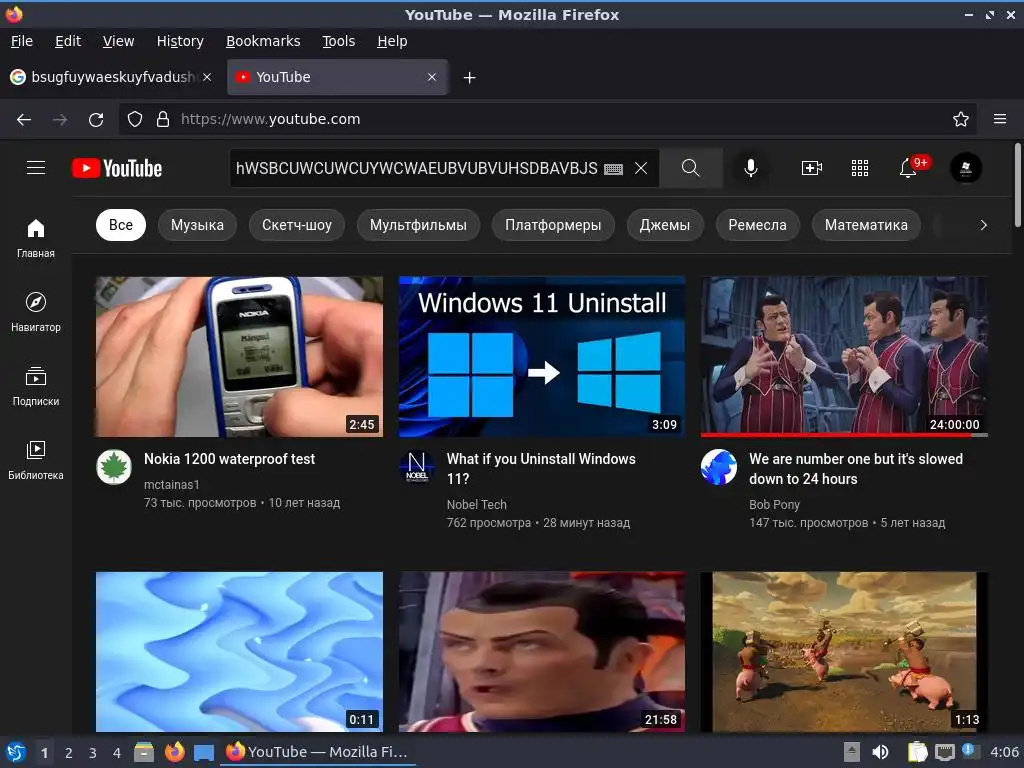1024x768 pixels.
Task: Open Подписки in sidebar
Action: pyautogui.click(x=36, y=387)
